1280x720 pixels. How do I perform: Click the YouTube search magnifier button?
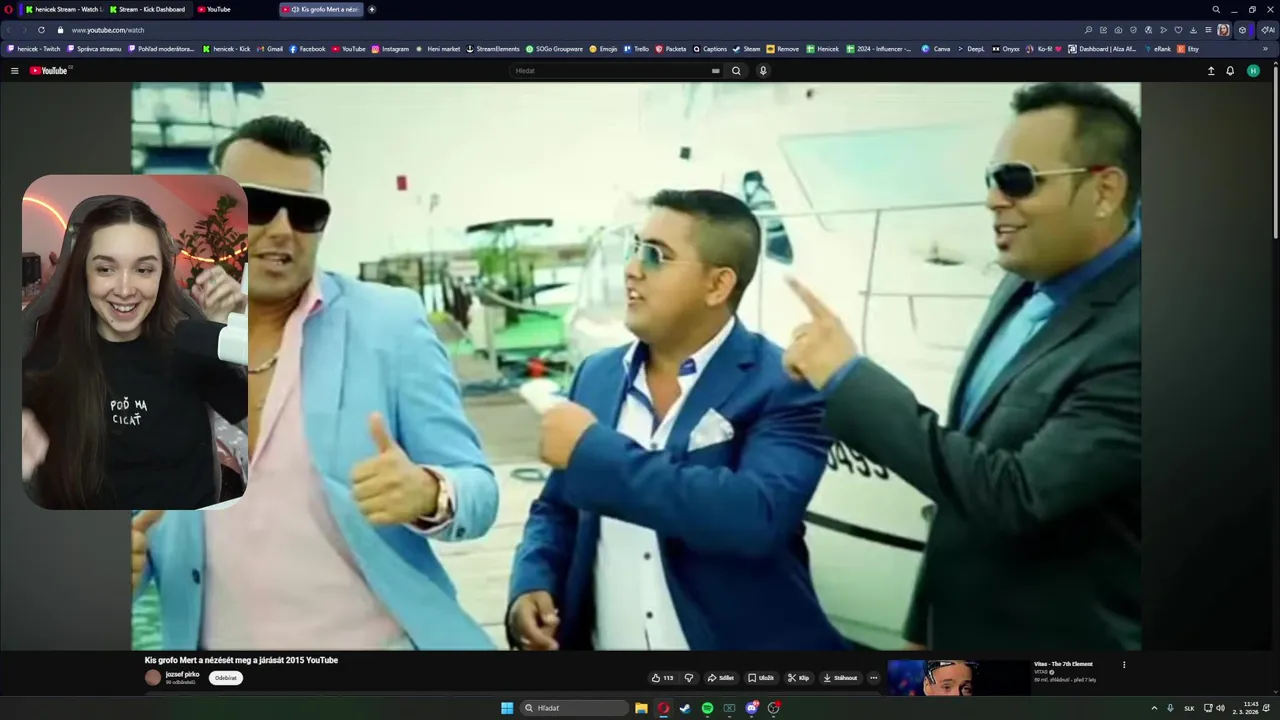point(736,71)
